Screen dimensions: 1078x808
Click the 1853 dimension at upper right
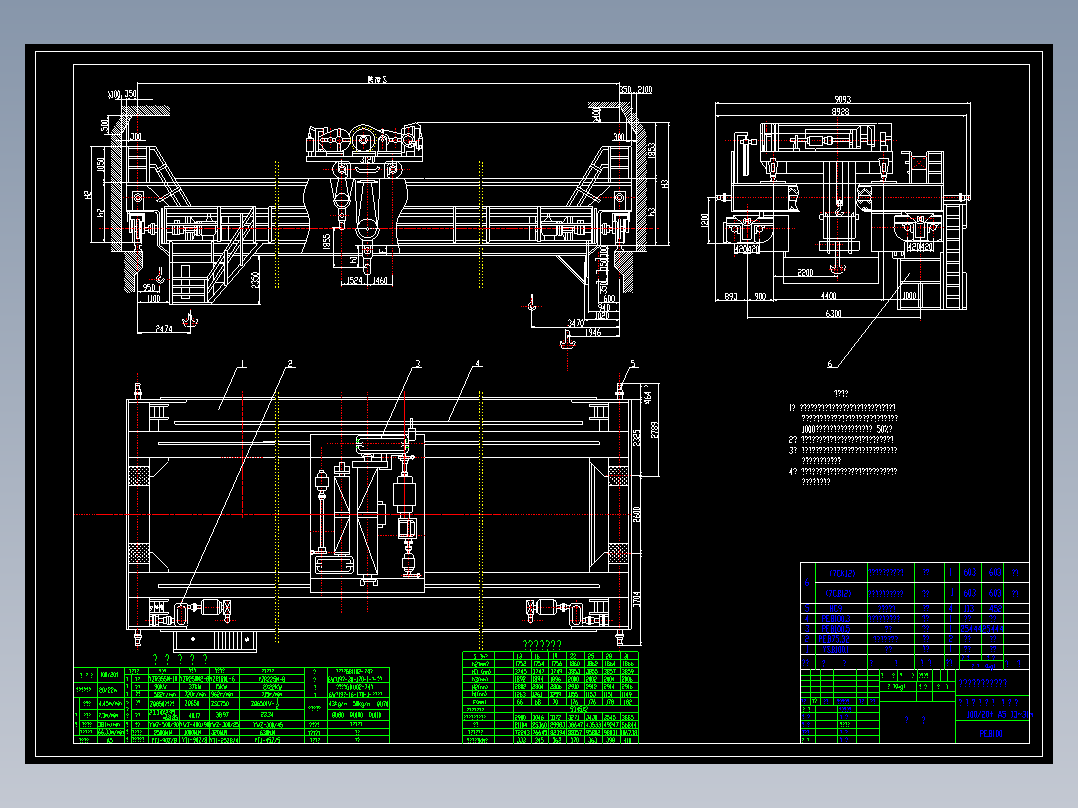(x=652, y=149)
